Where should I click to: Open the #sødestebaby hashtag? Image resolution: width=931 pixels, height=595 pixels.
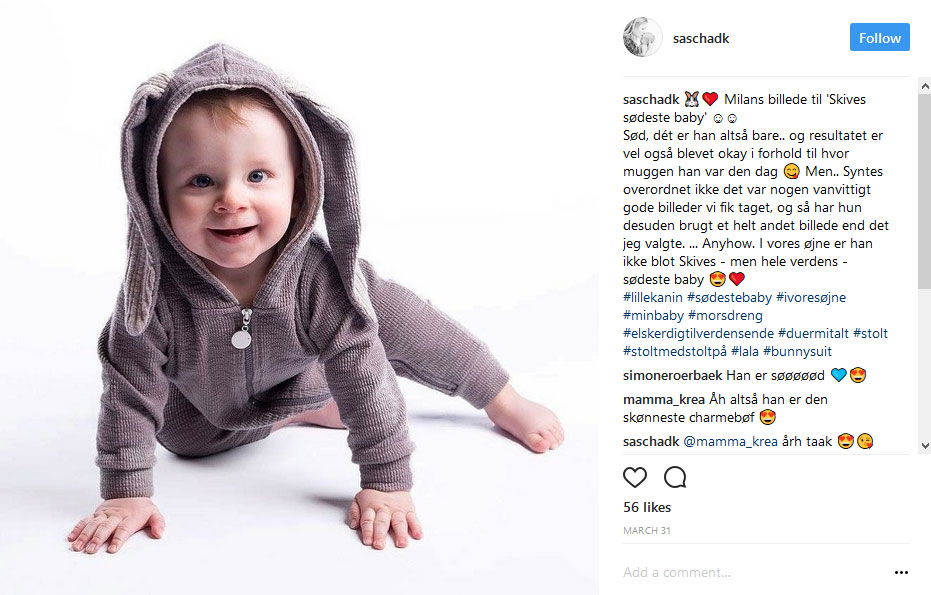(x=729, y=297)
